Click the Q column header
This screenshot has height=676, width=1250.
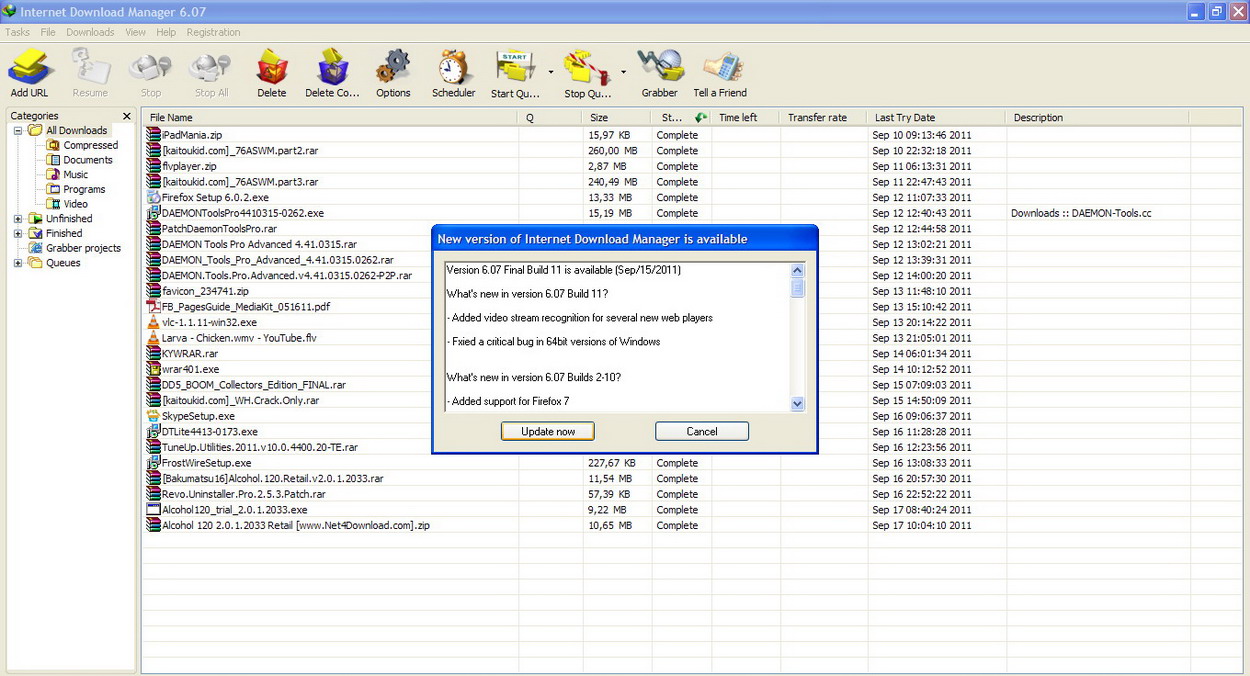[551, 117]
